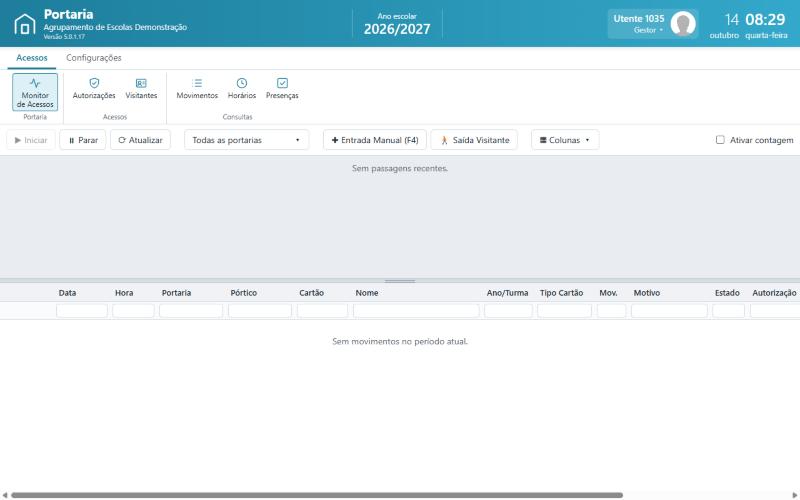This screenshot has width=800, height=500.
Task: Open the Movimentos query
Action: (197, 89)
